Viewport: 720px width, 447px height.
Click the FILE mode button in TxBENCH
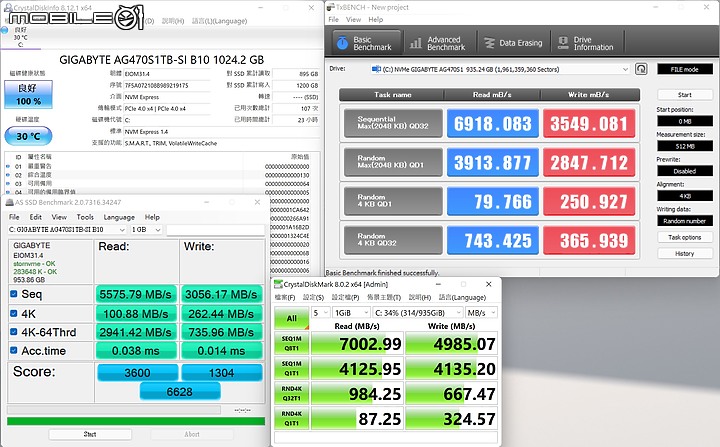685,69
